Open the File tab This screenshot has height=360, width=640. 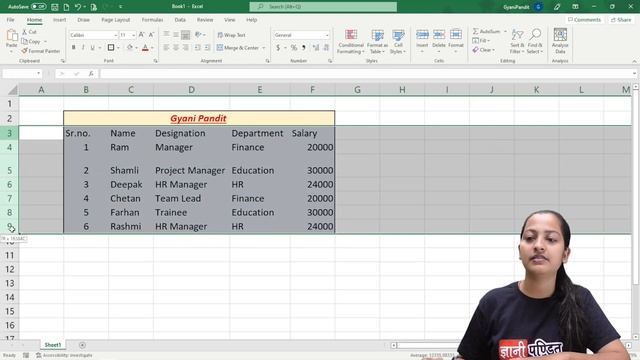11,20
